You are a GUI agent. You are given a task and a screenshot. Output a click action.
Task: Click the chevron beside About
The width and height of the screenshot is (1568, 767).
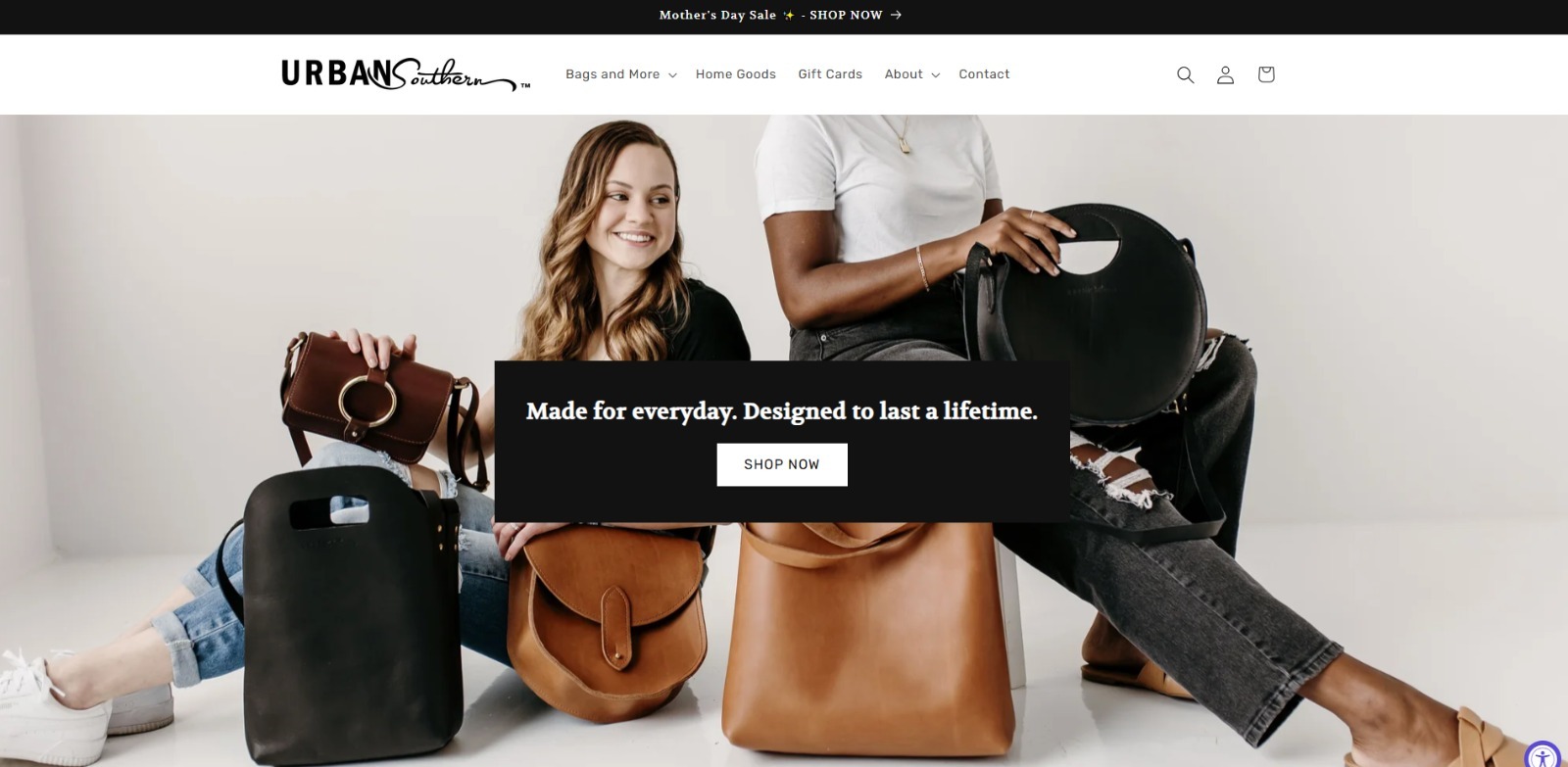click(935, 75)
